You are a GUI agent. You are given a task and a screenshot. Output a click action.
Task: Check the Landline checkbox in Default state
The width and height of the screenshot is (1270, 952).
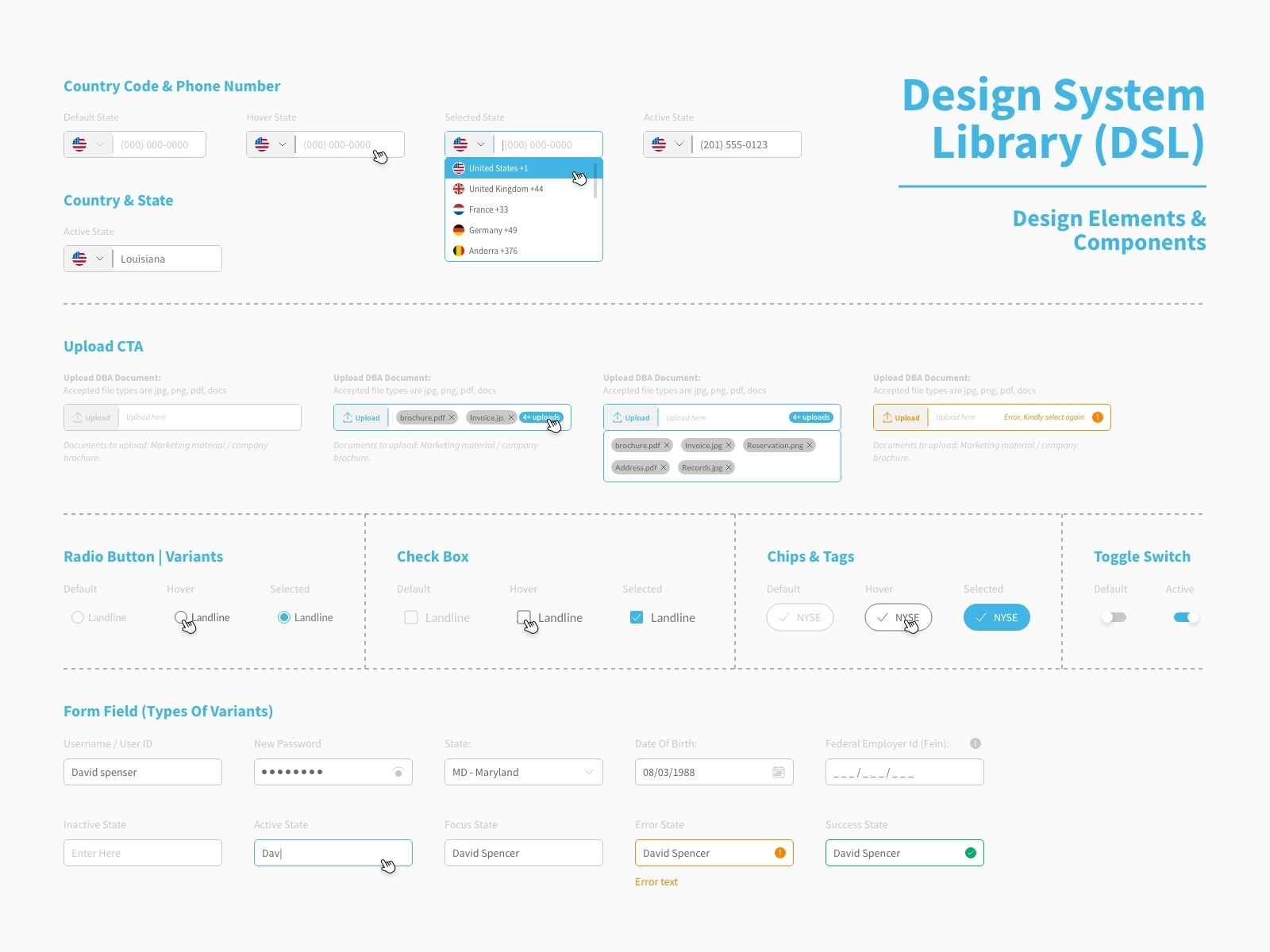[411, 617]
